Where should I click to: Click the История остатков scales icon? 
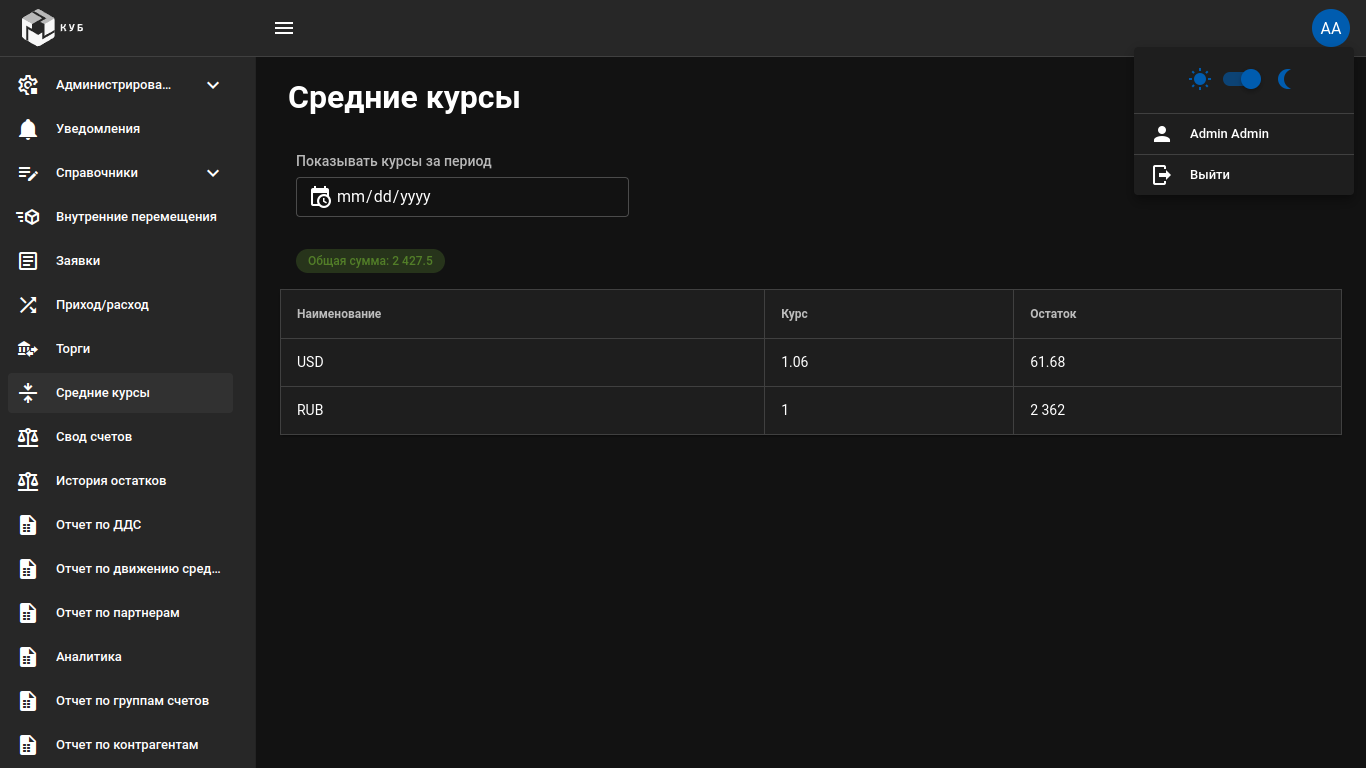pyautogui.click(x=28, y=481)
